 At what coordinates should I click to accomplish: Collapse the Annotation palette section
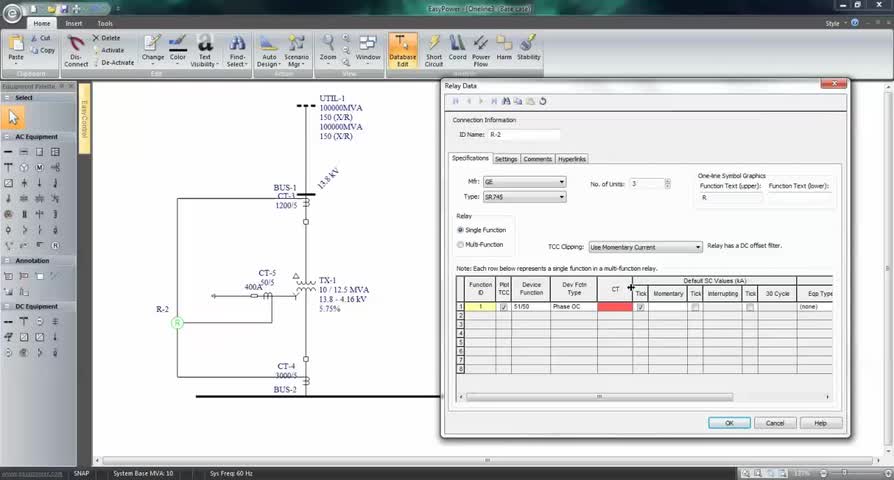coord(7,261)
